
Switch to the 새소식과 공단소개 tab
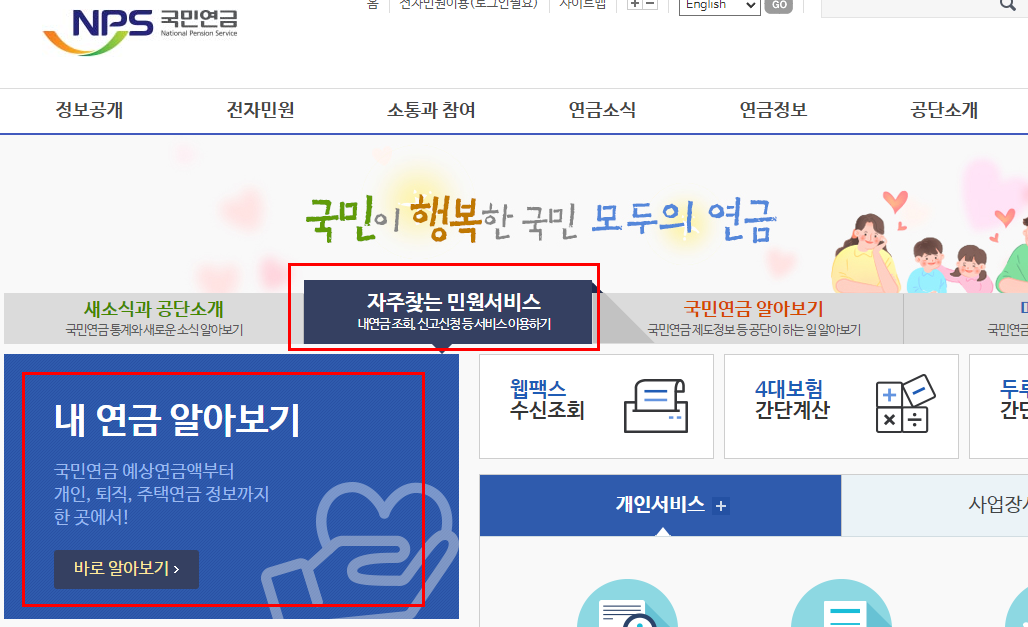[154, 318]
